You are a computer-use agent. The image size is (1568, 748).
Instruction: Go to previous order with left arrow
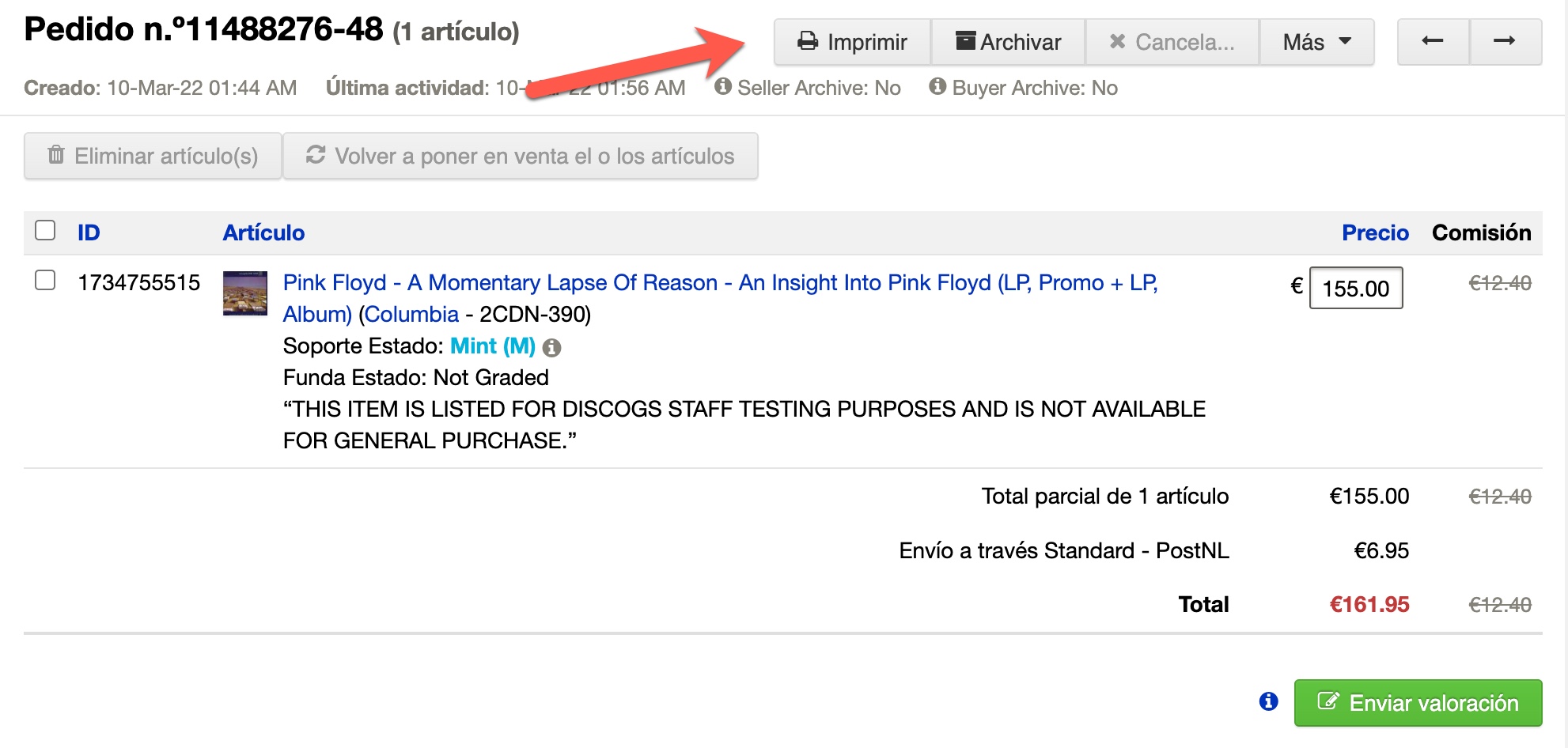pyautogui.click(x=1433, y=42)
